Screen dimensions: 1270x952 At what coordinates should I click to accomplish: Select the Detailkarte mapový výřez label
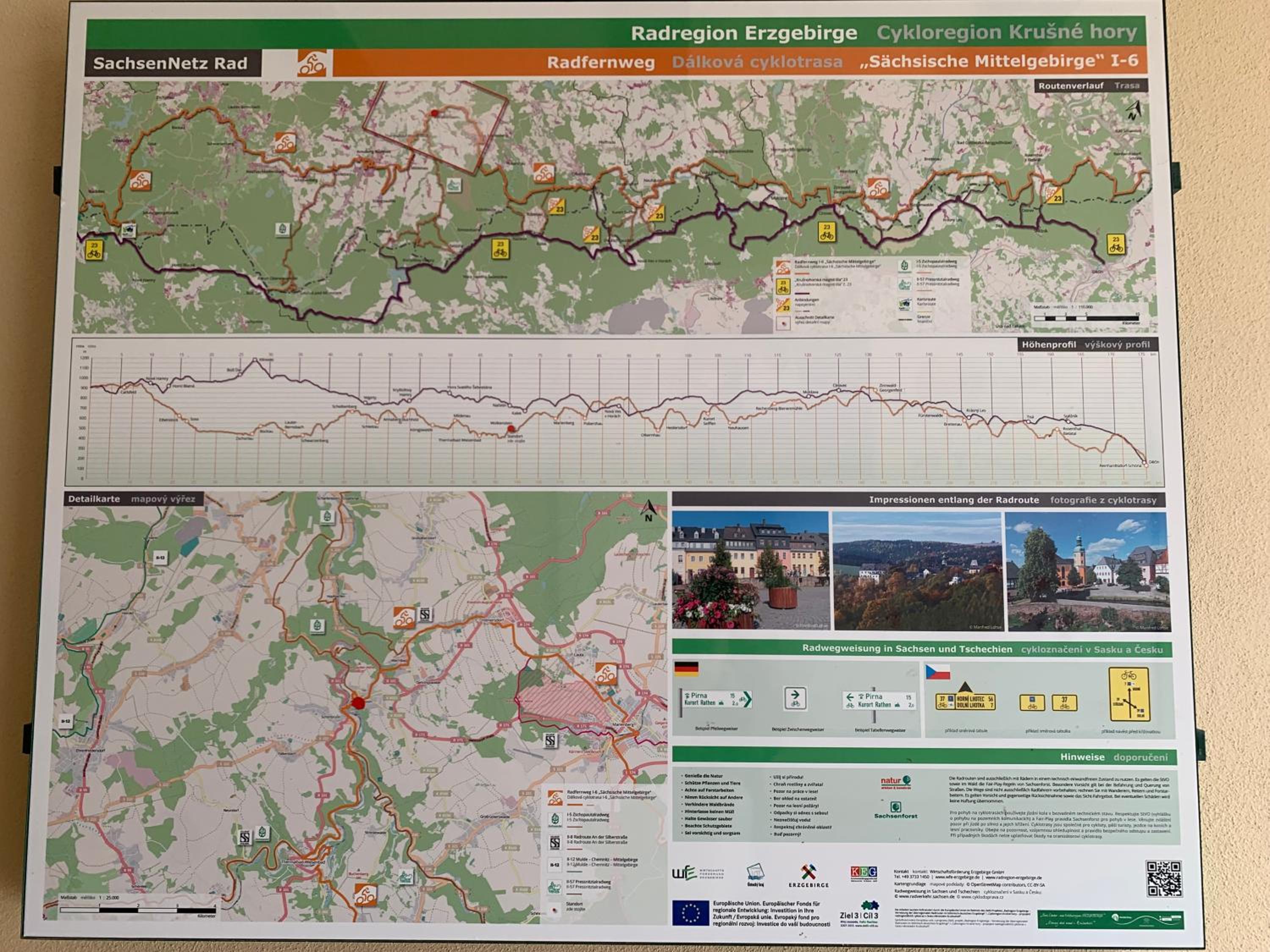pos(132,499)
